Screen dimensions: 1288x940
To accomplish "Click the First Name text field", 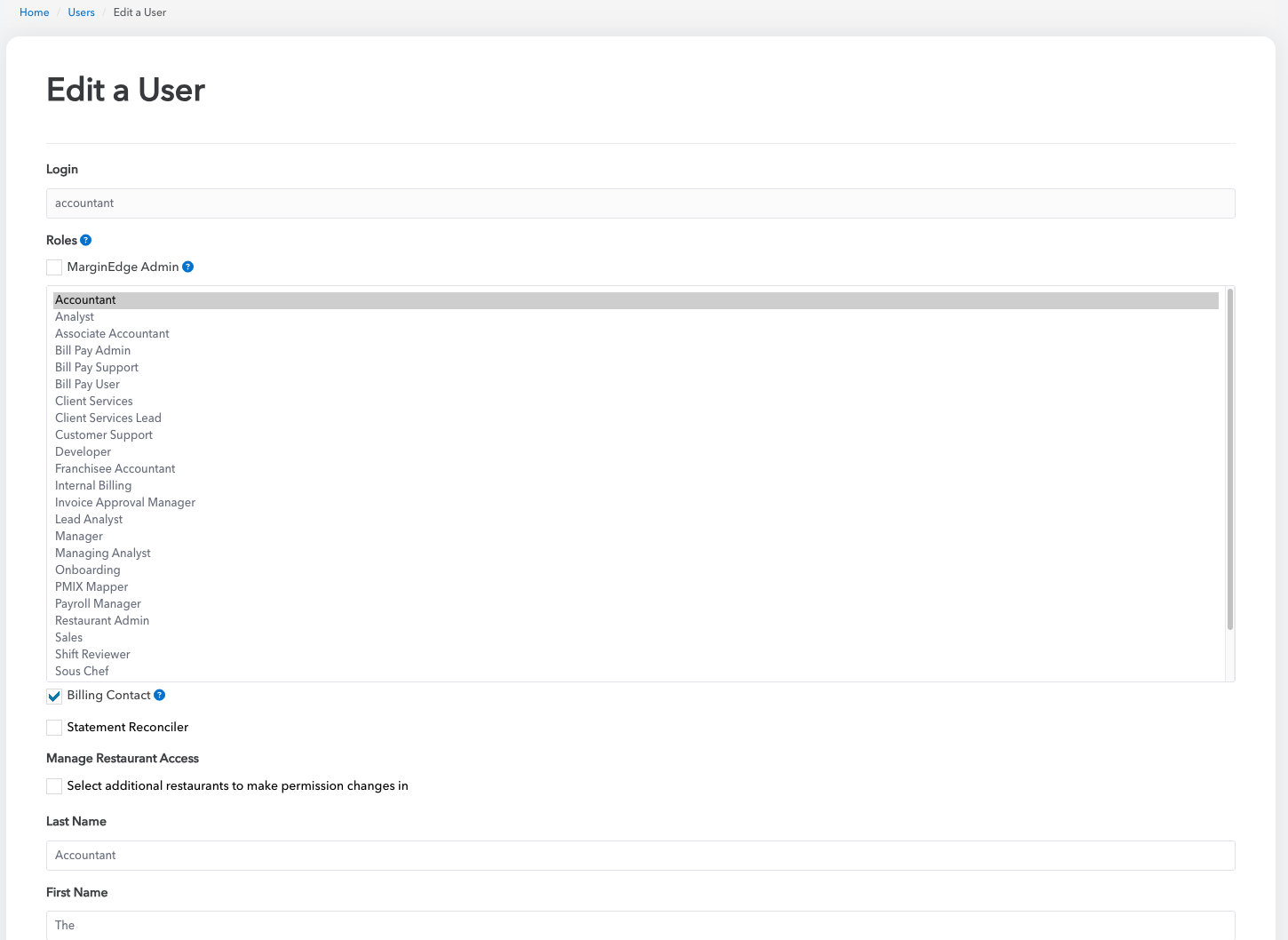I will (640, 925).
